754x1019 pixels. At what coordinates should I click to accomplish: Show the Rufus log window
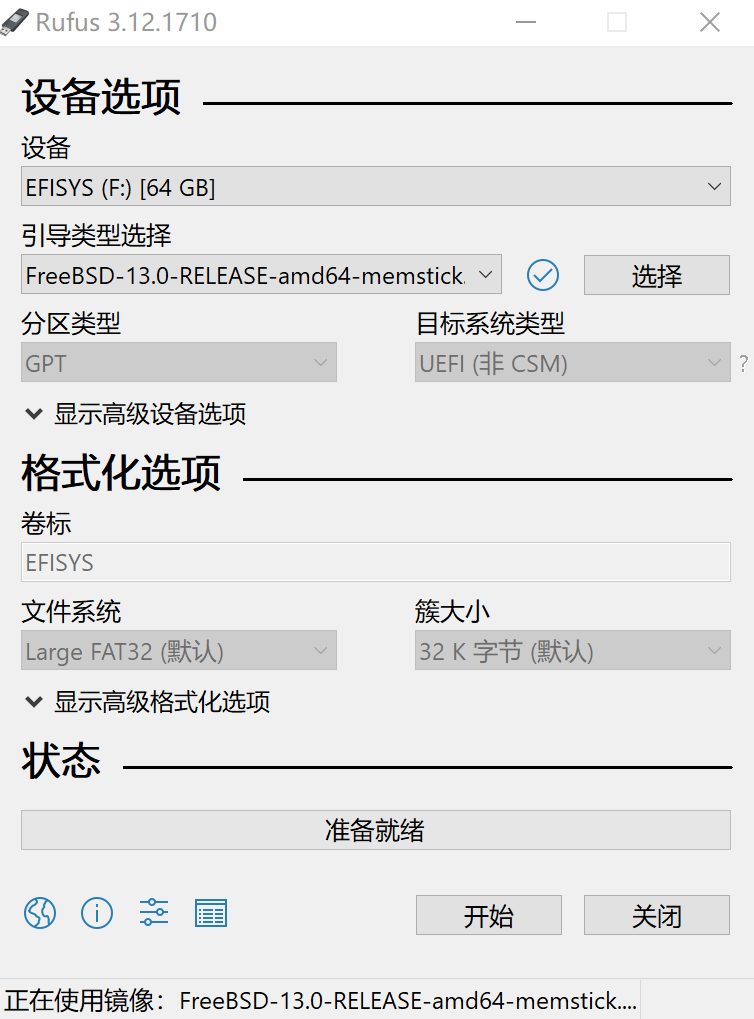click(x=210, y=913)
